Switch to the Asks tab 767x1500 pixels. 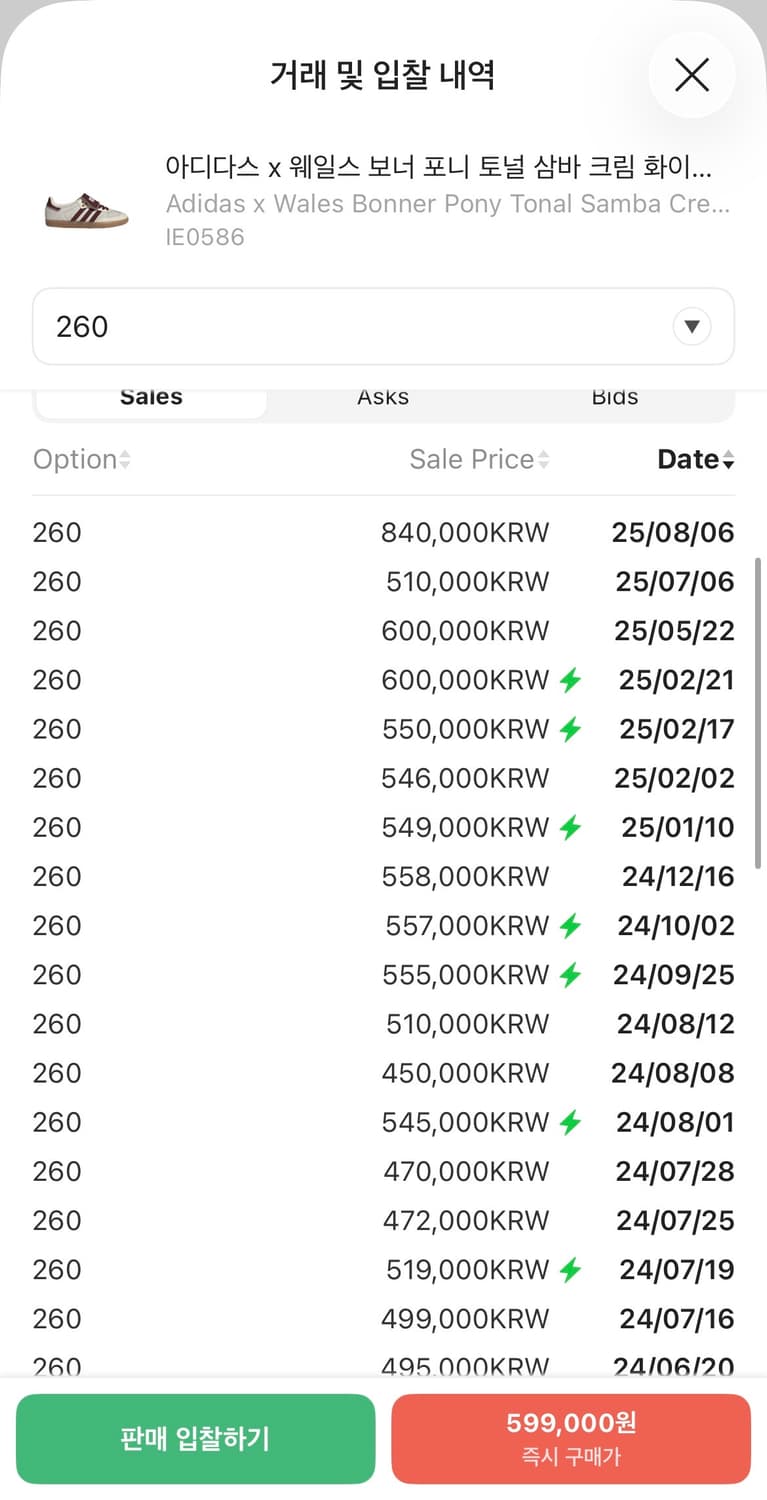click(383, 397)
